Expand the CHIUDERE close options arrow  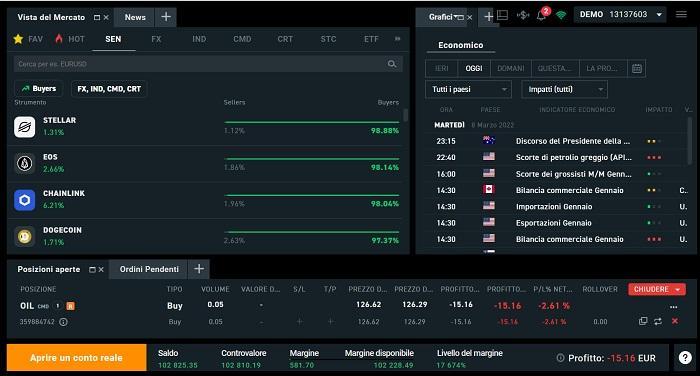678,289
